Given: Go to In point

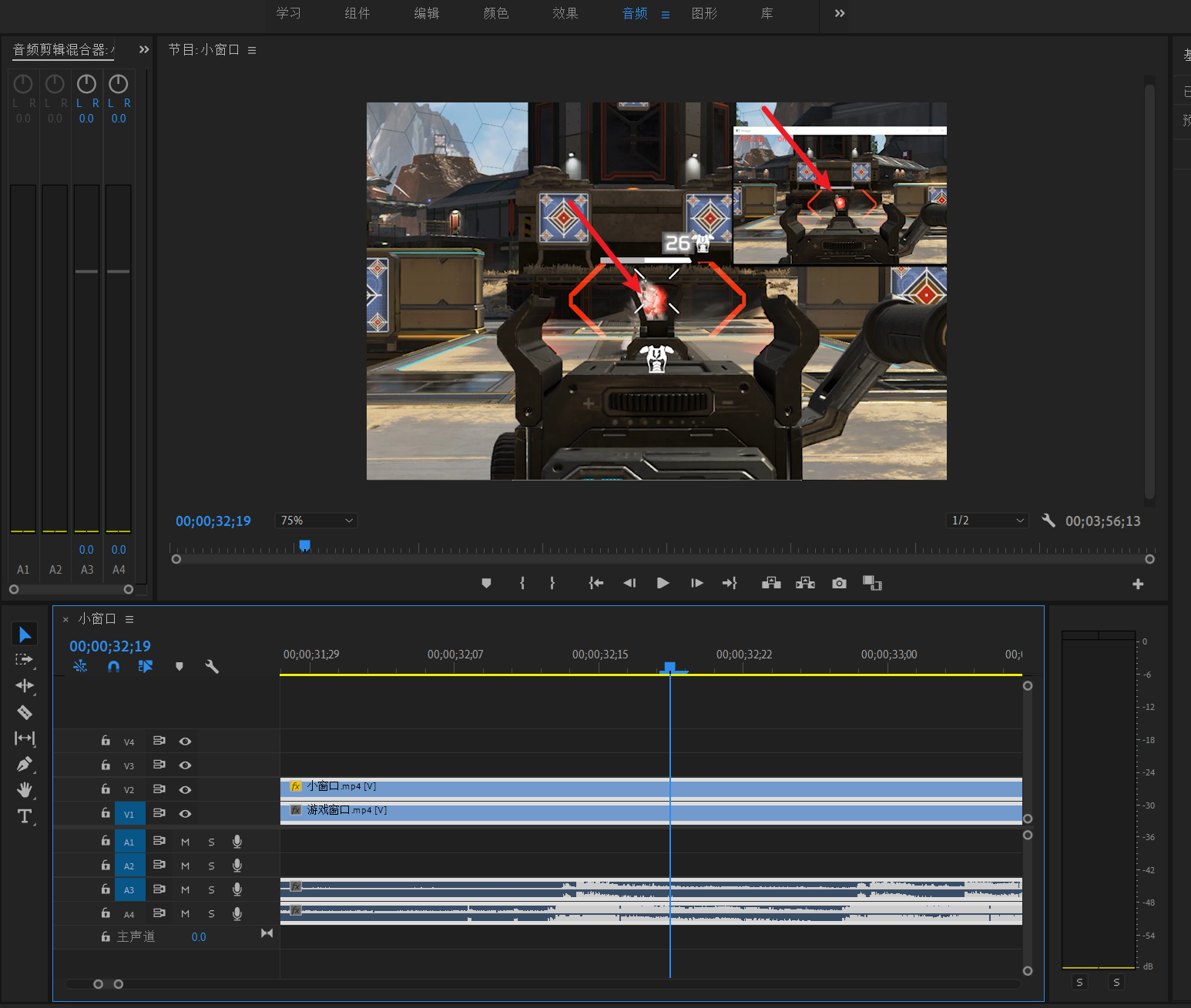Looking at the screenshot, I should (596, 584).
